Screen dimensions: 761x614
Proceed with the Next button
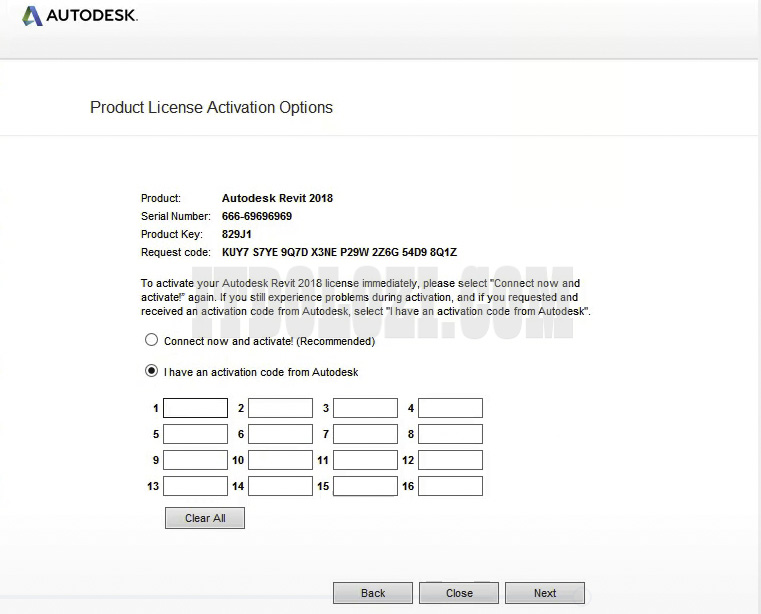click(x=545, y=593)
